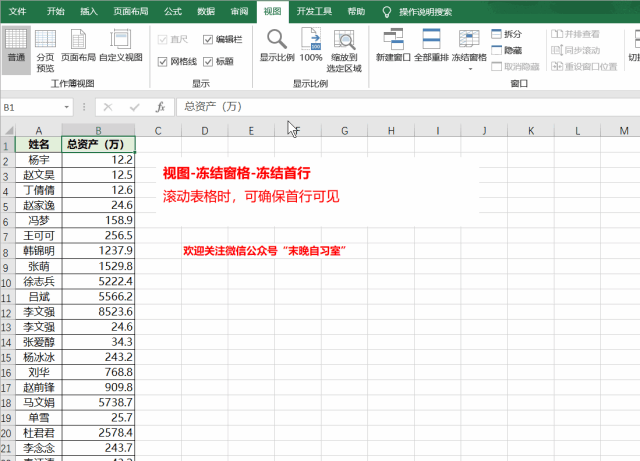Click the value cell 8523.6
The width and height of the screenshot is (640, 461).
98,312
